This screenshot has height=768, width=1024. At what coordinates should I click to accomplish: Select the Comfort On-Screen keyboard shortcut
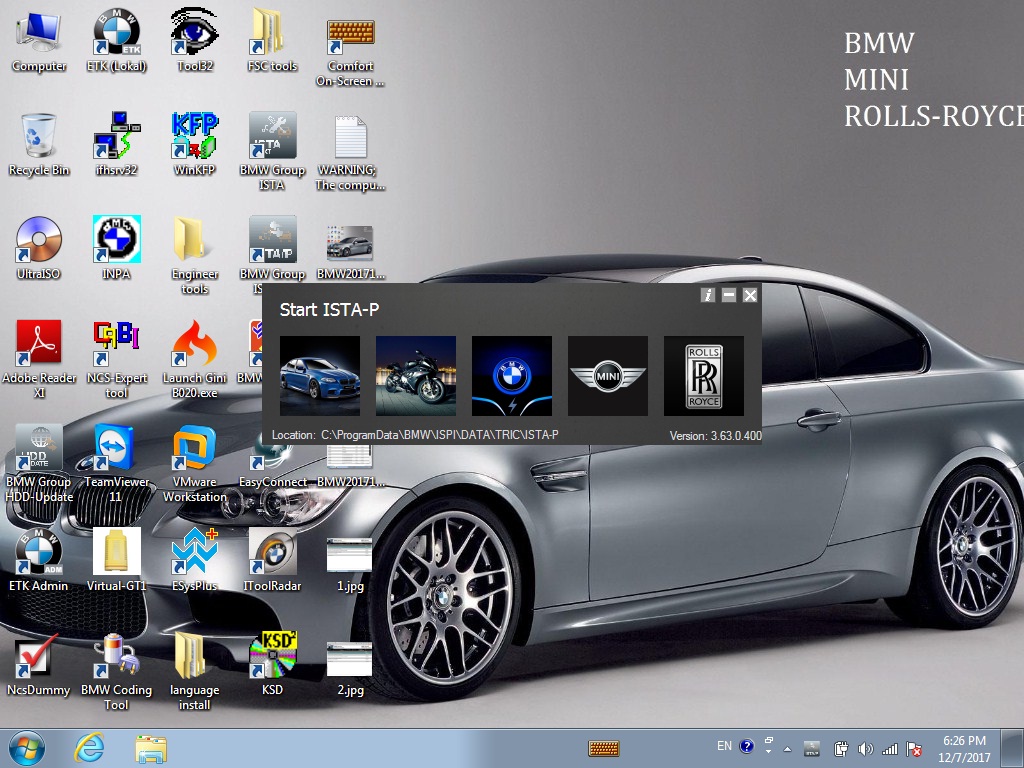tap(350, 52)
